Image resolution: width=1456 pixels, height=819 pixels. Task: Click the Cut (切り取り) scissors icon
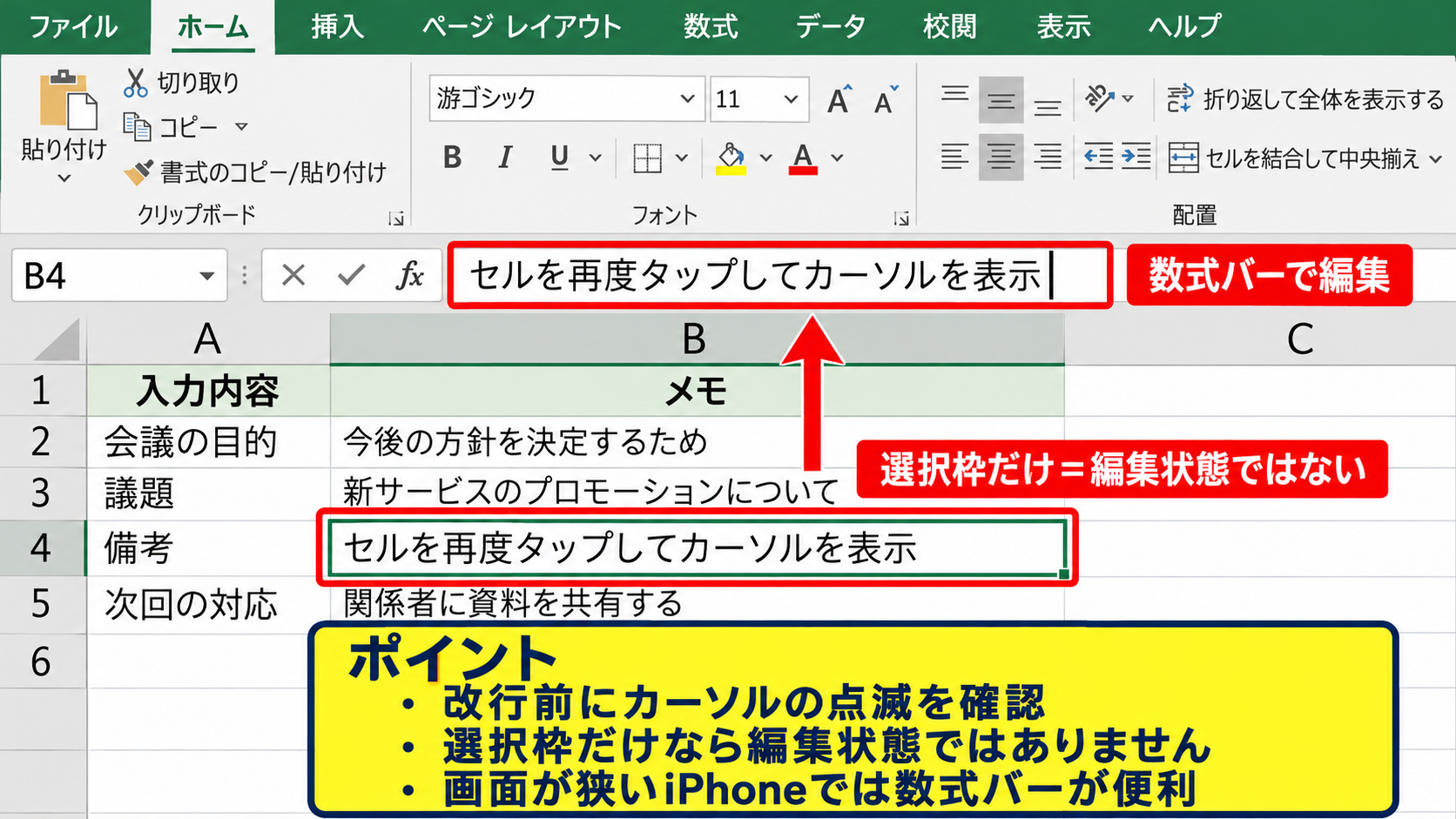(135, 83)
